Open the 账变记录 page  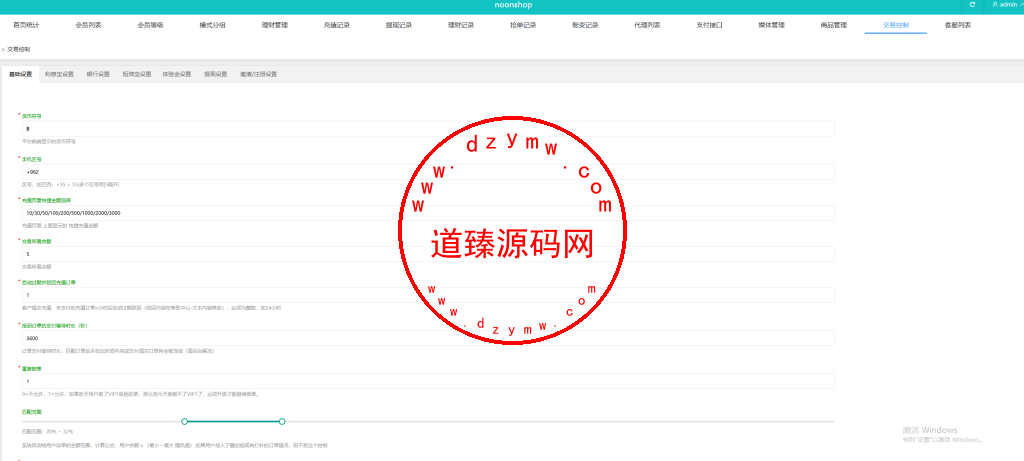click(x=585, y=25)
